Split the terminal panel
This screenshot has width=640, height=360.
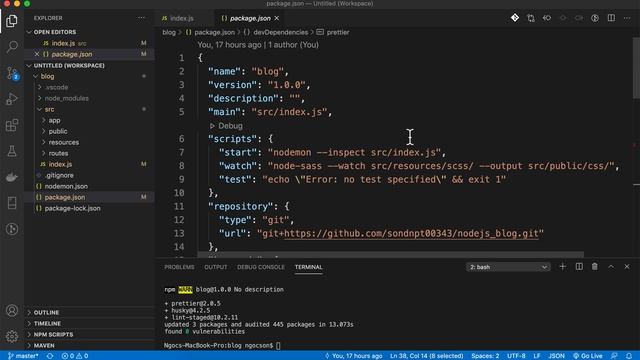(579, 267)
